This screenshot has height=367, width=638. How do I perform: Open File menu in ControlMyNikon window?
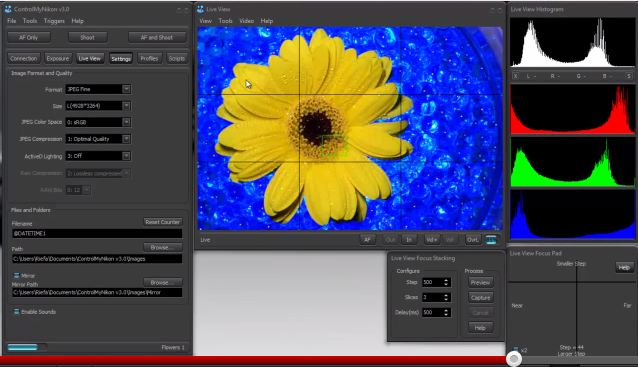pos(11,21)
